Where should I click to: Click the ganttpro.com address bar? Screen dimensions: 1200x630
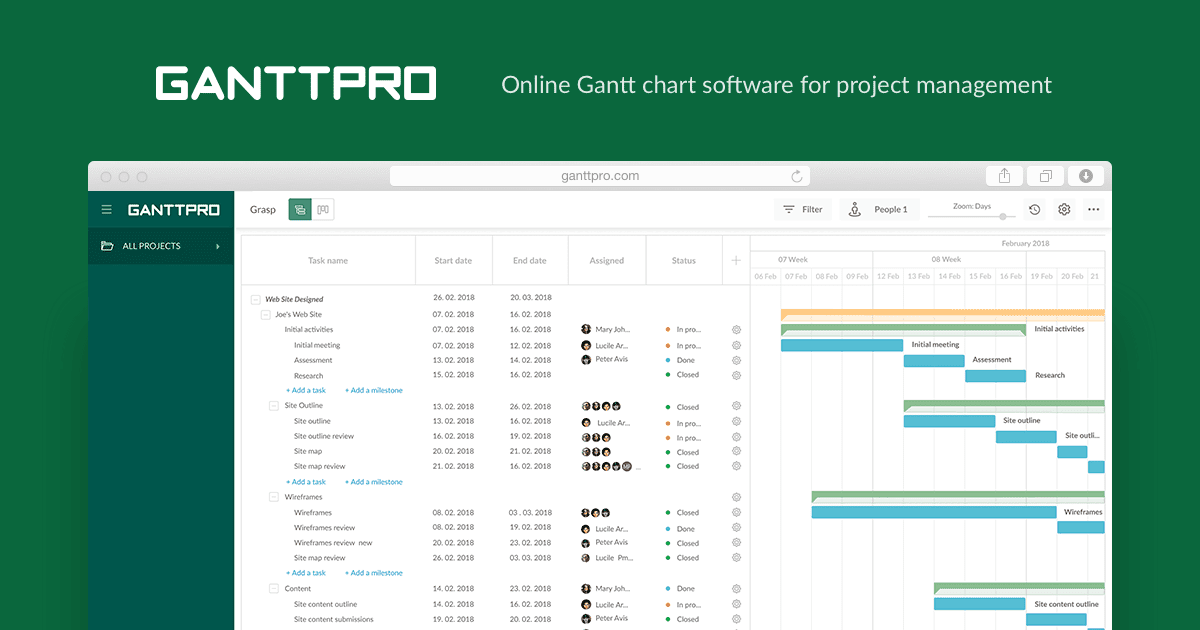600,176
